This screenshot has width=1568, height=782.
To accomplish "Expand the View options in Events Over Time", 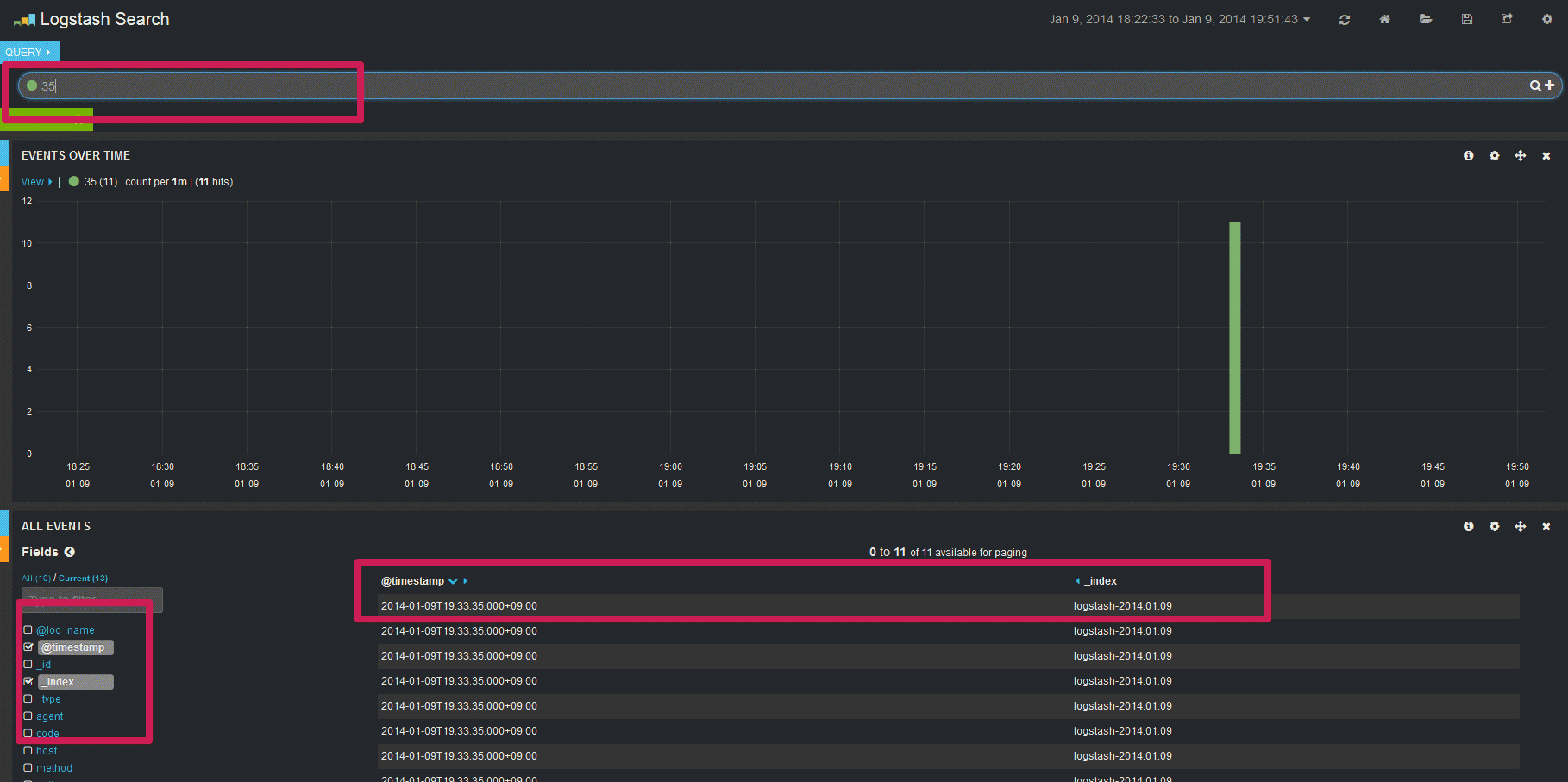I will (x=36, y=182).
